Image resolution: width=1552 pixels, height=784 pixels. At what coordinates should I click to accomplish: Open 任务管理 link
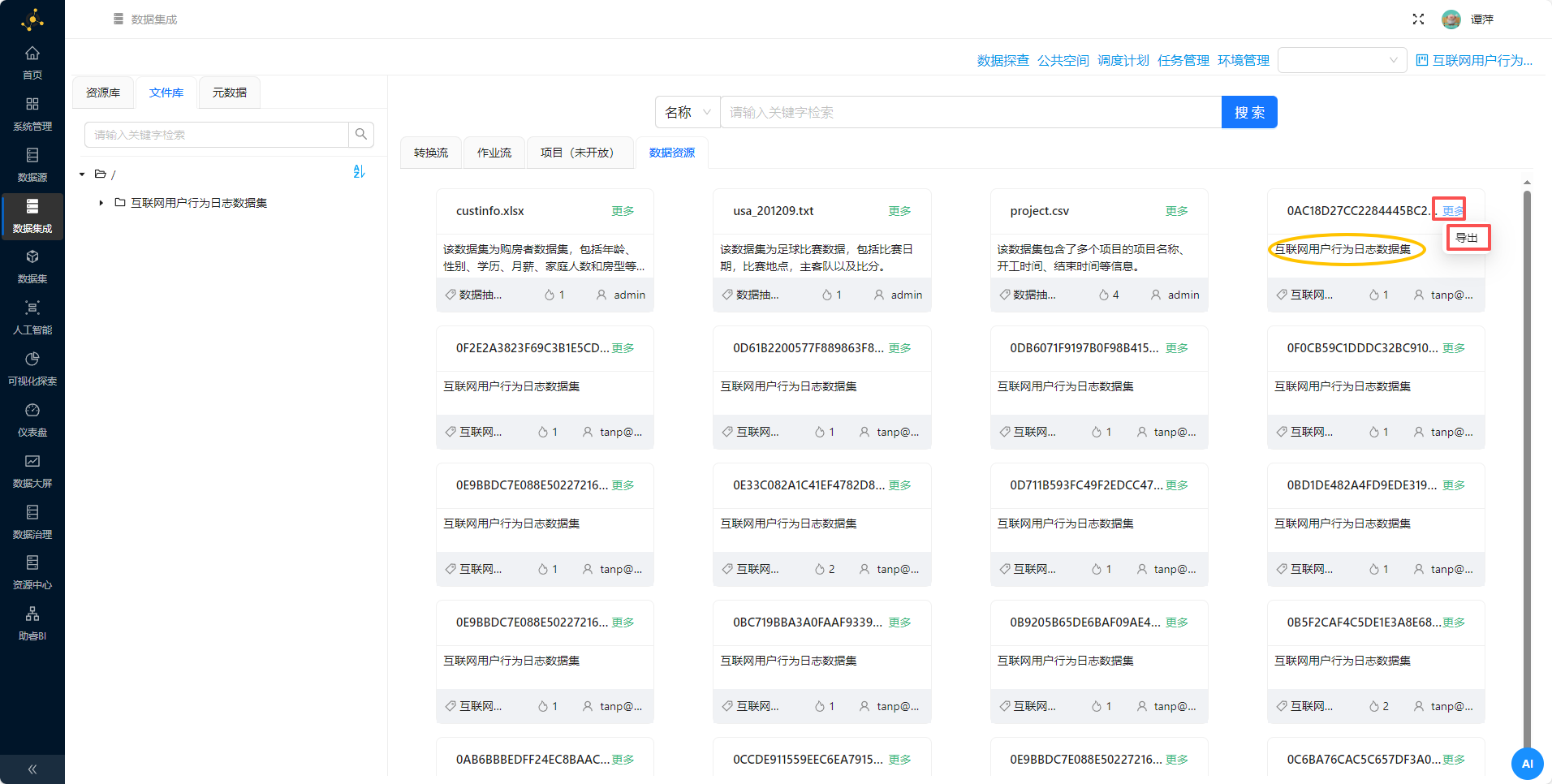pyautogui.click(x=1183, y=60)
